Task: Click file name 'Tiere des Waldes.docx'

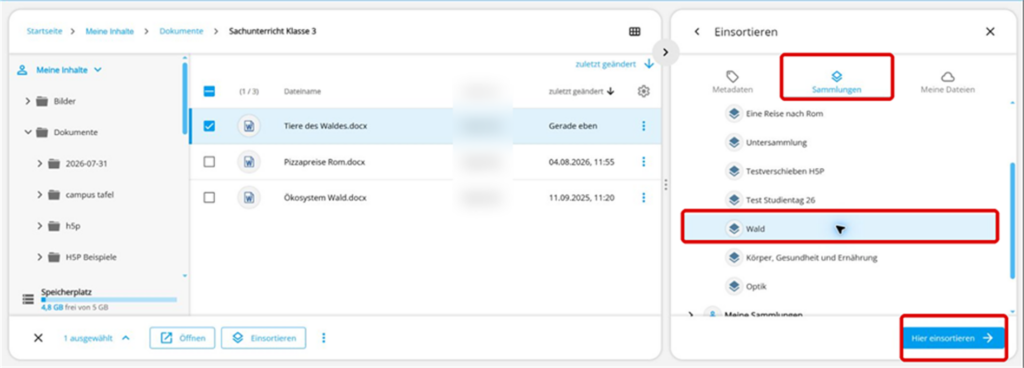Action: click(325, 126)
